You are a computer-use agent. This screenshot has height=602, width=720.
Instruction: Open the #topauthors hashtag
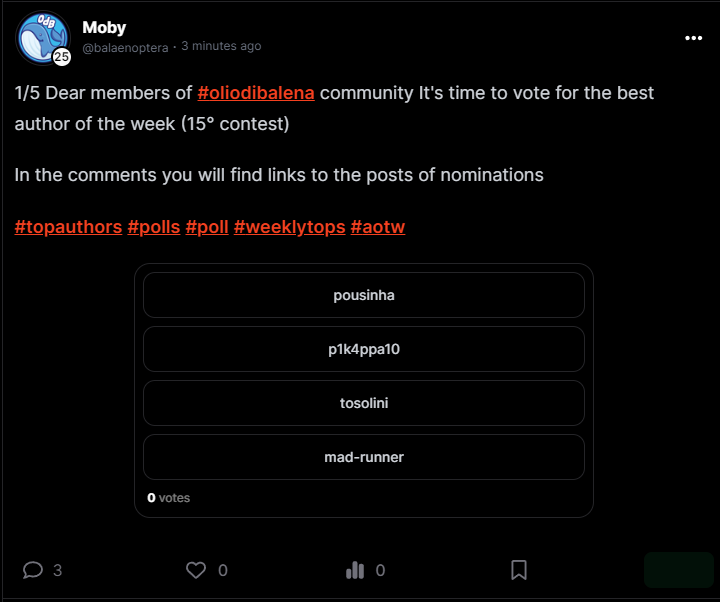pos(68,227)
